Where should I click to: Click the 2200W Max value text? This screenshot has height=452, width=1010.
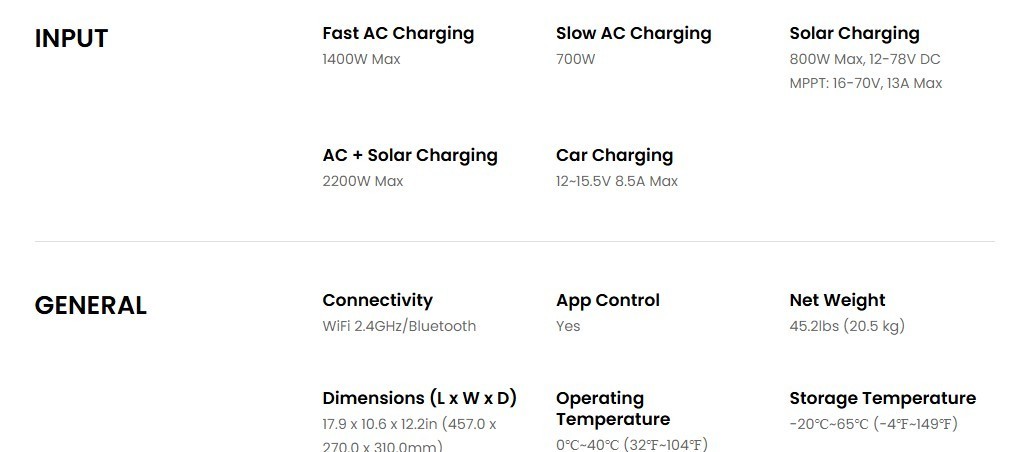click(x=363, y=182)
